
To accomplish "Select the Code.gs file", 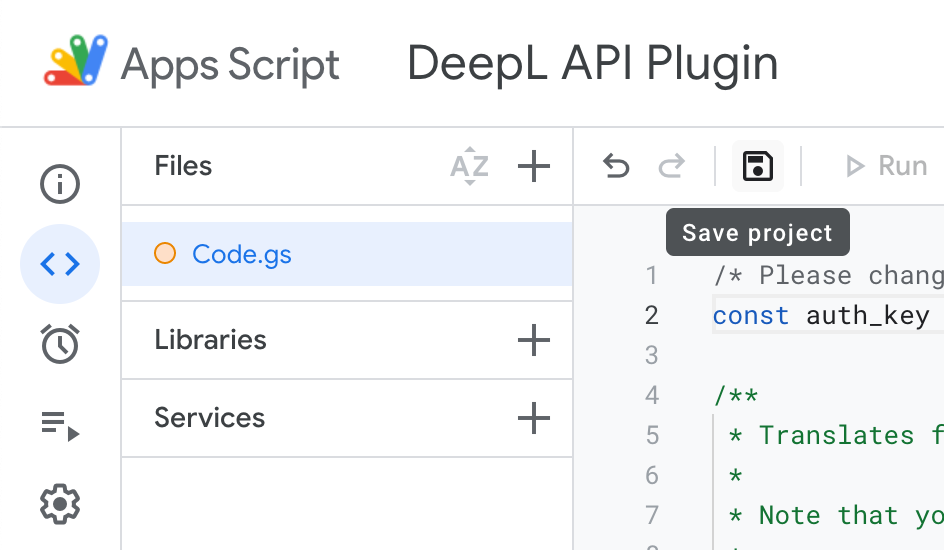I will pos(242,254).
